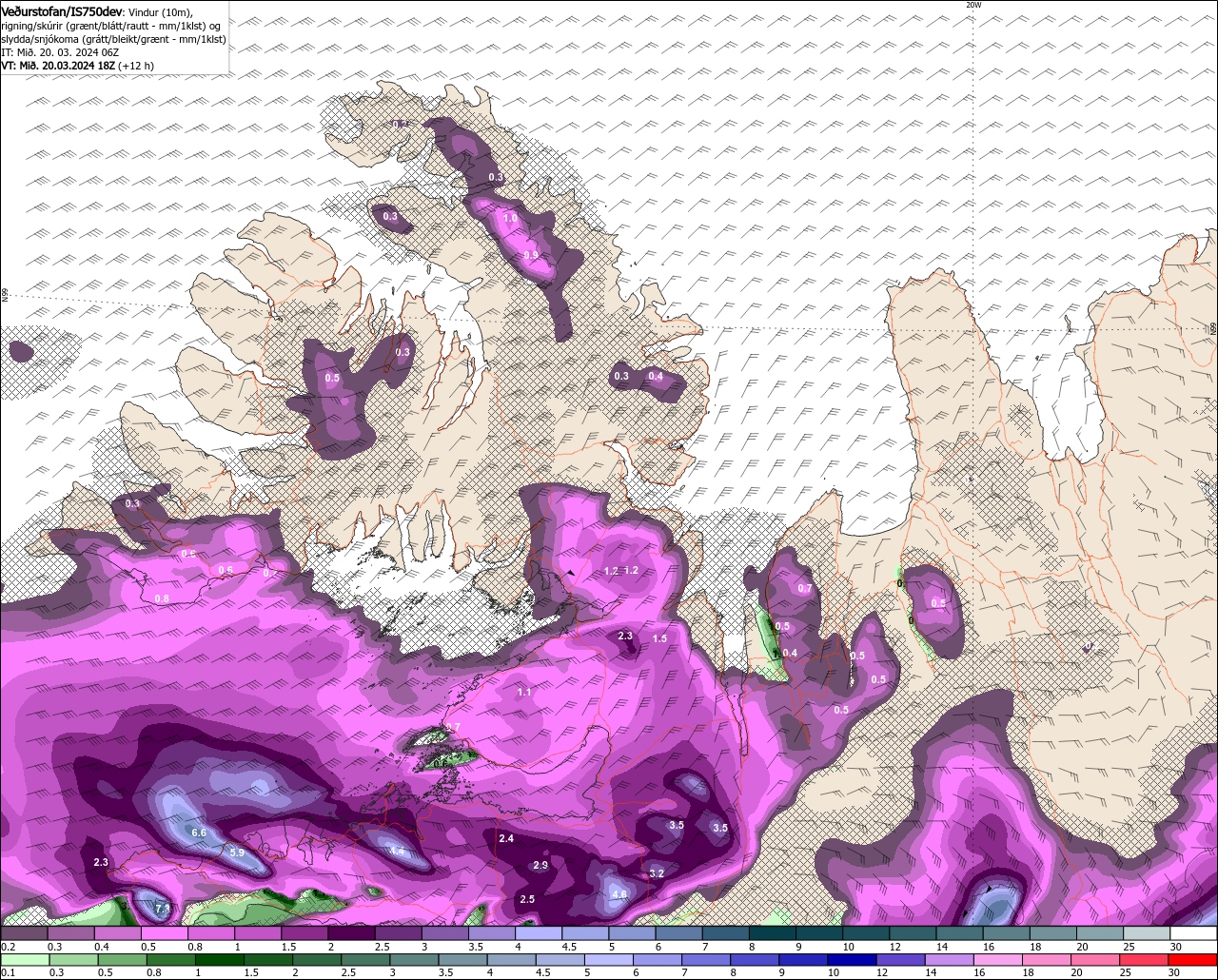
Task: Pick the light lavender 14 swatch in lower legend
Action: [950, 959]
